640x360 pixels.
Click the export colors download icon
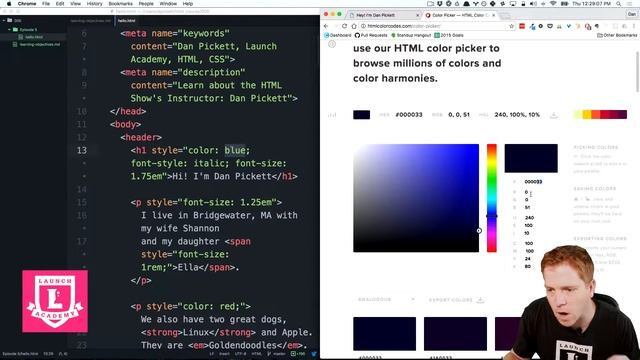pyautogui.click(x=480, y=300)
